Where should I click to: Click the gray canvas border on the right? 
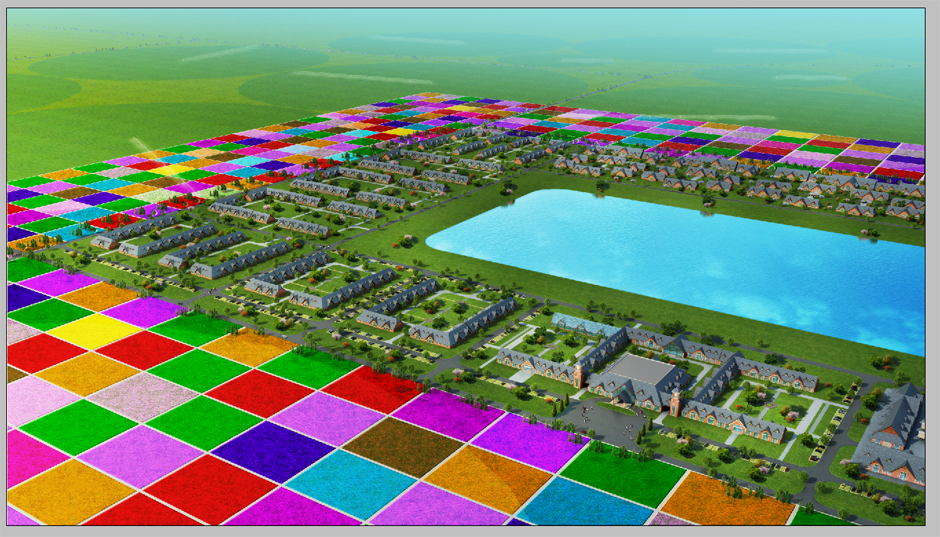932,270
